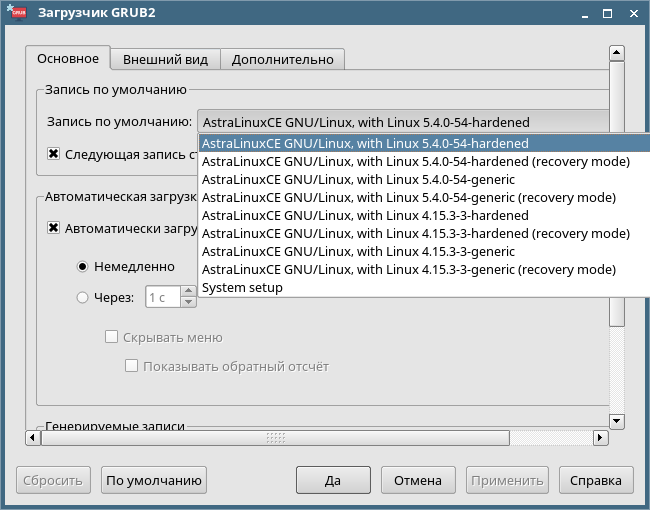Click the horizontal scrollbar thumb
Image resolution: width=650 pixels, height=510 pixels.
pos(275,437)
